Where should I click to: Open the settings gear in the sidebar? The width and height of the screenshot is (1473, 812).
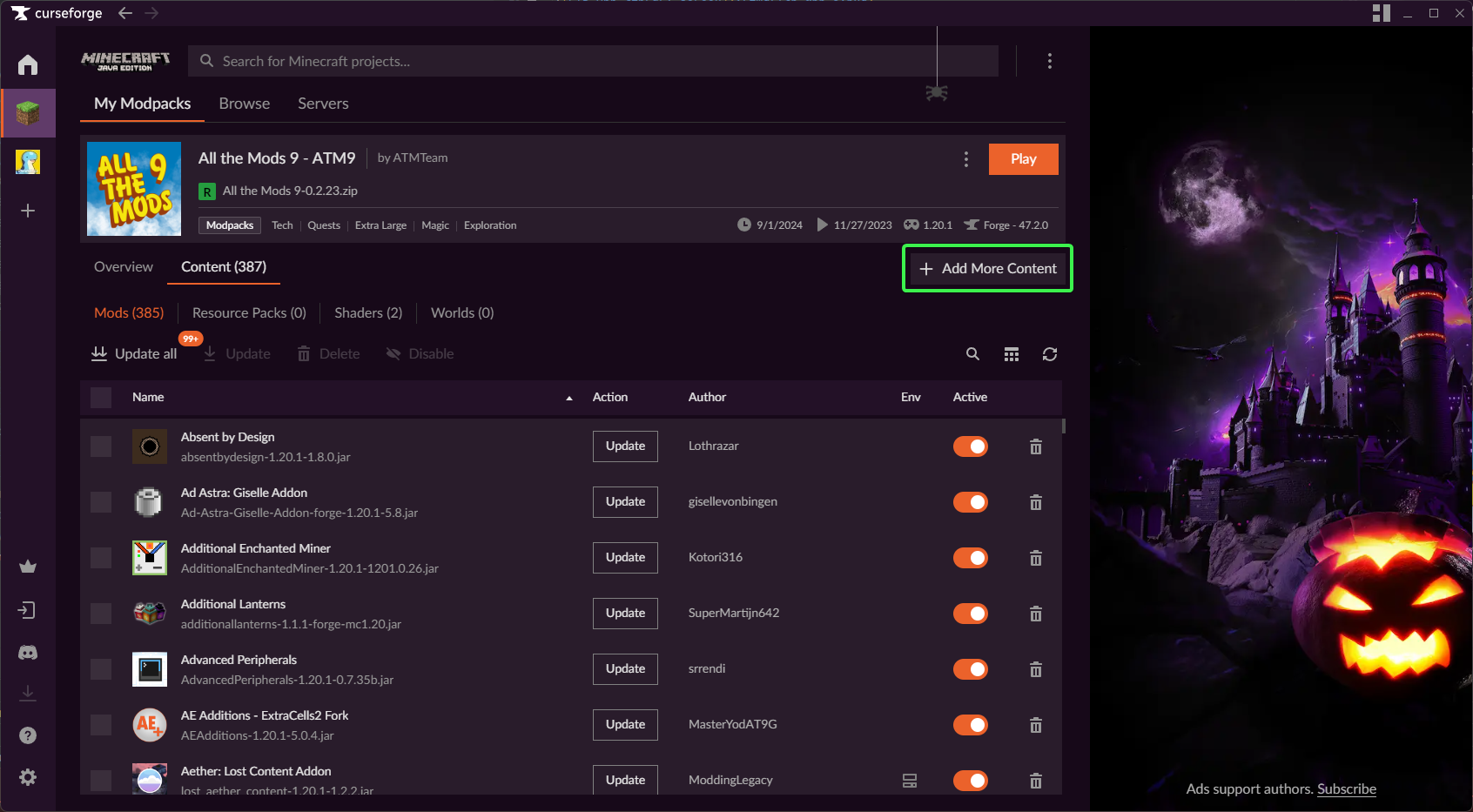pyautogui.click(x=28, y=777)
